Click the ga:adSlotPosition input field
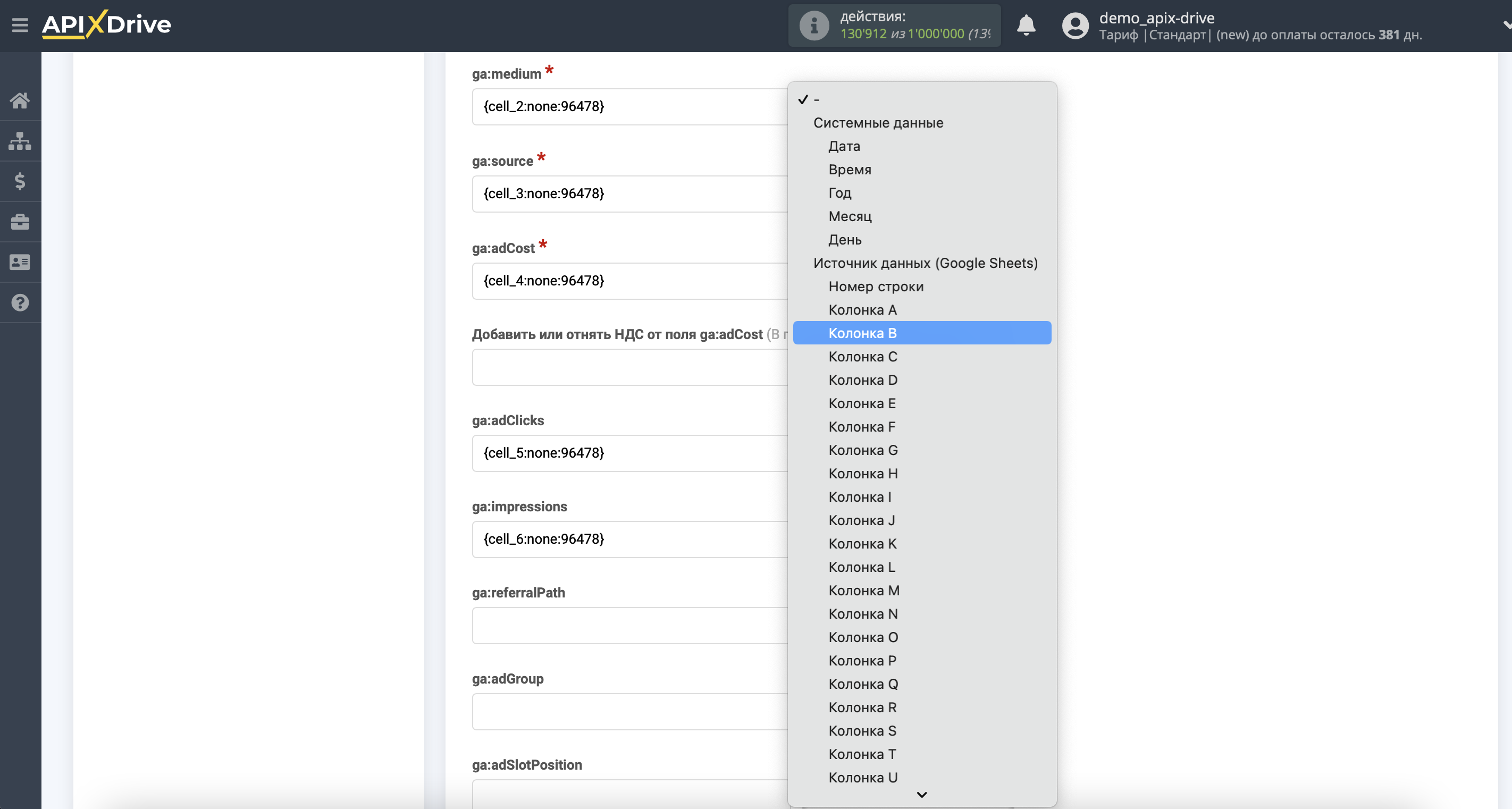Viewport: 1512px width, 809px height. [x=630, y=794]
